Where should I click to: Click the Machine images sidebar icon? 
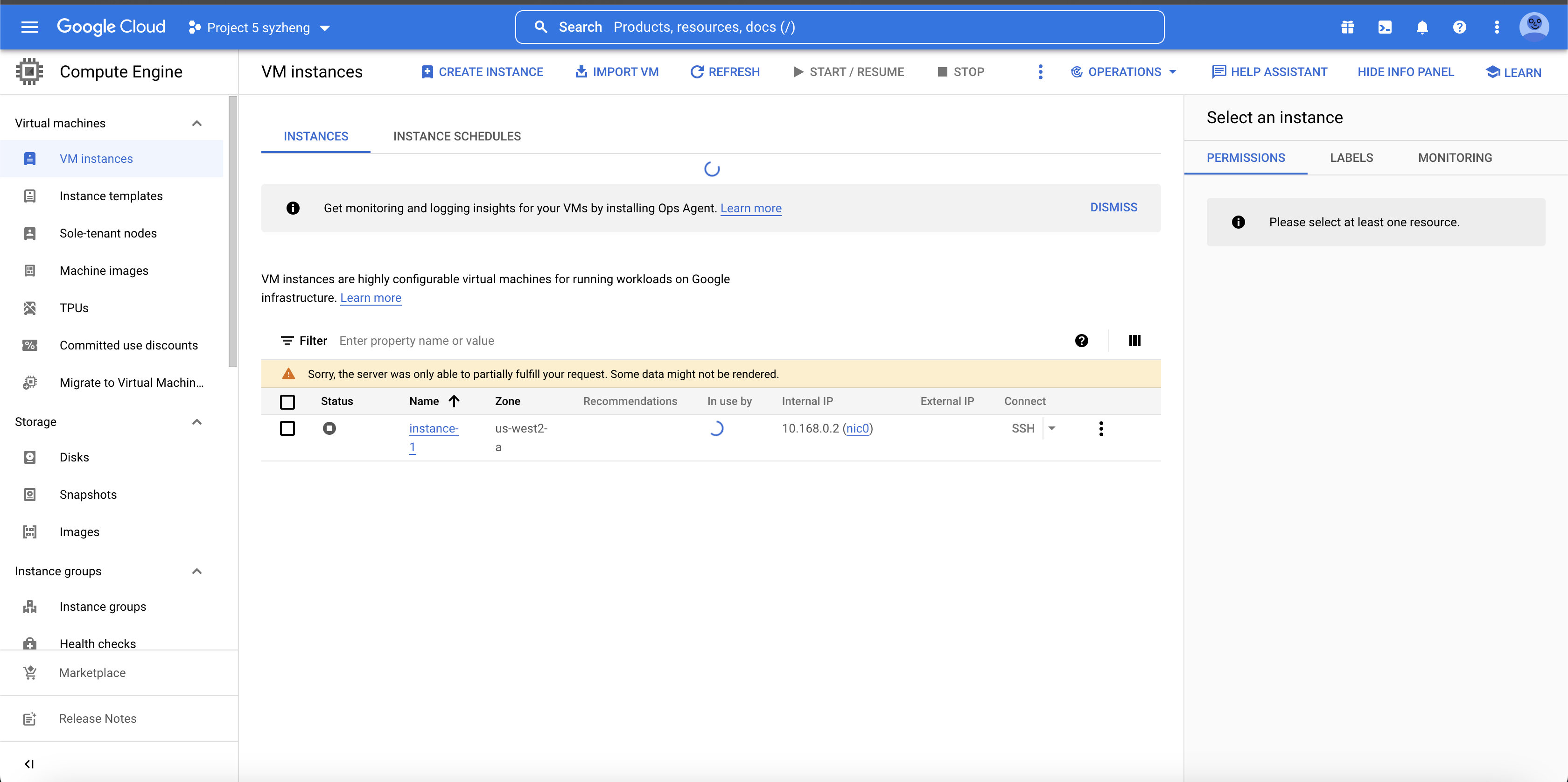[x=29, y=271]
